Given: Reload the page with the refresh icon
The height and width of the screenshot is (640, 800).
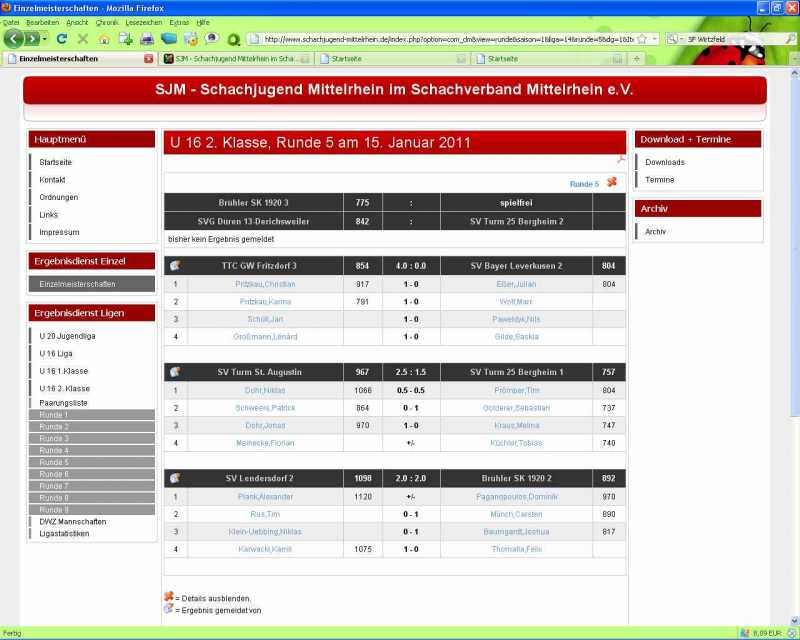Looking at the screenshot, I should tap(62, 39).
